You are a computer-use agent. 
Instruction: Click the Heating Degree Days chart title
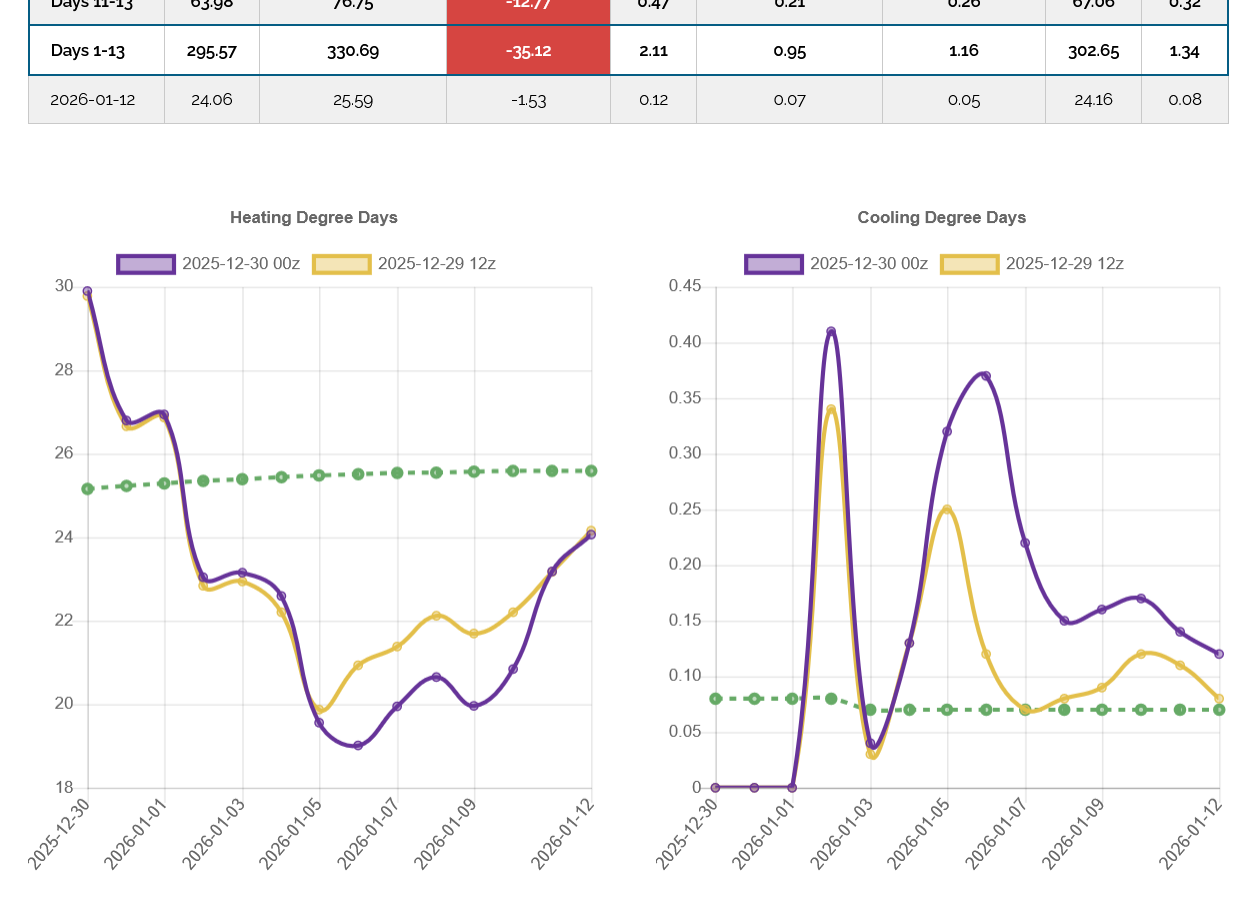[x=314, y=217]
